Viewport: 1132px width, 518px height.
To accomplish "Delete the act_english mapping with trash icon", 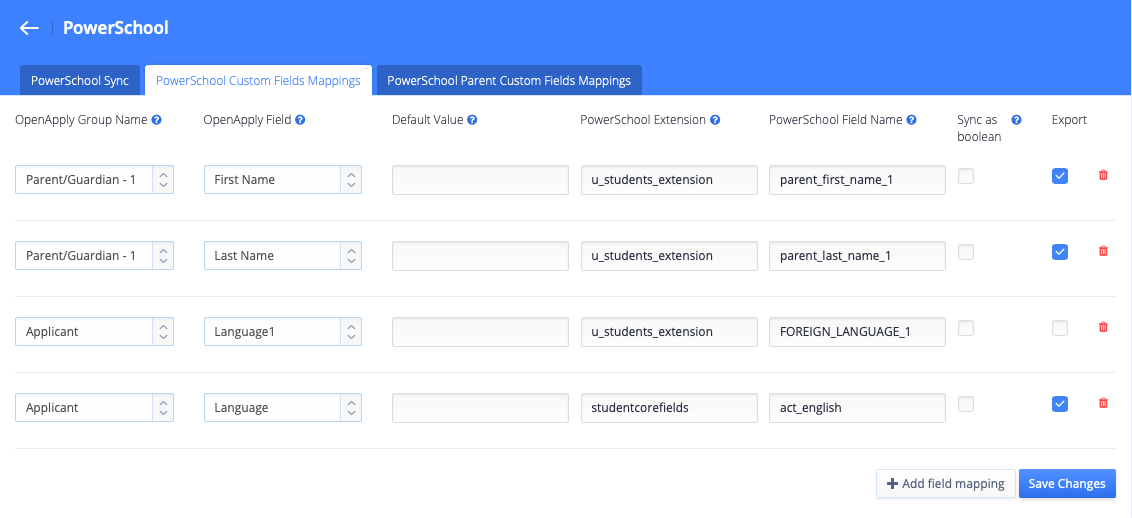I will (x=1102, y=403).
